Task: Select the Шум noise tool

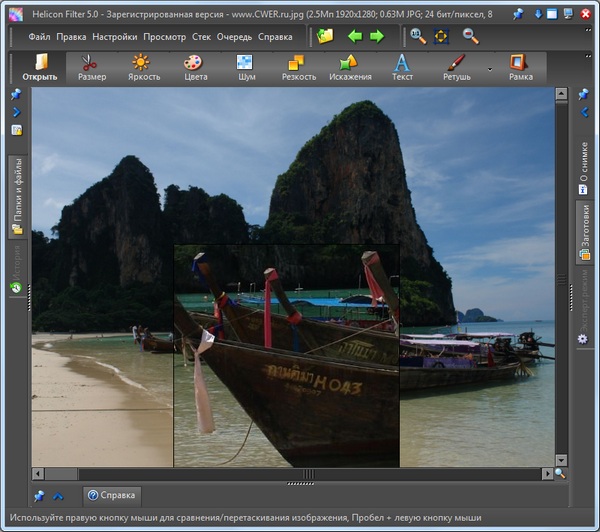Action: 244,67
